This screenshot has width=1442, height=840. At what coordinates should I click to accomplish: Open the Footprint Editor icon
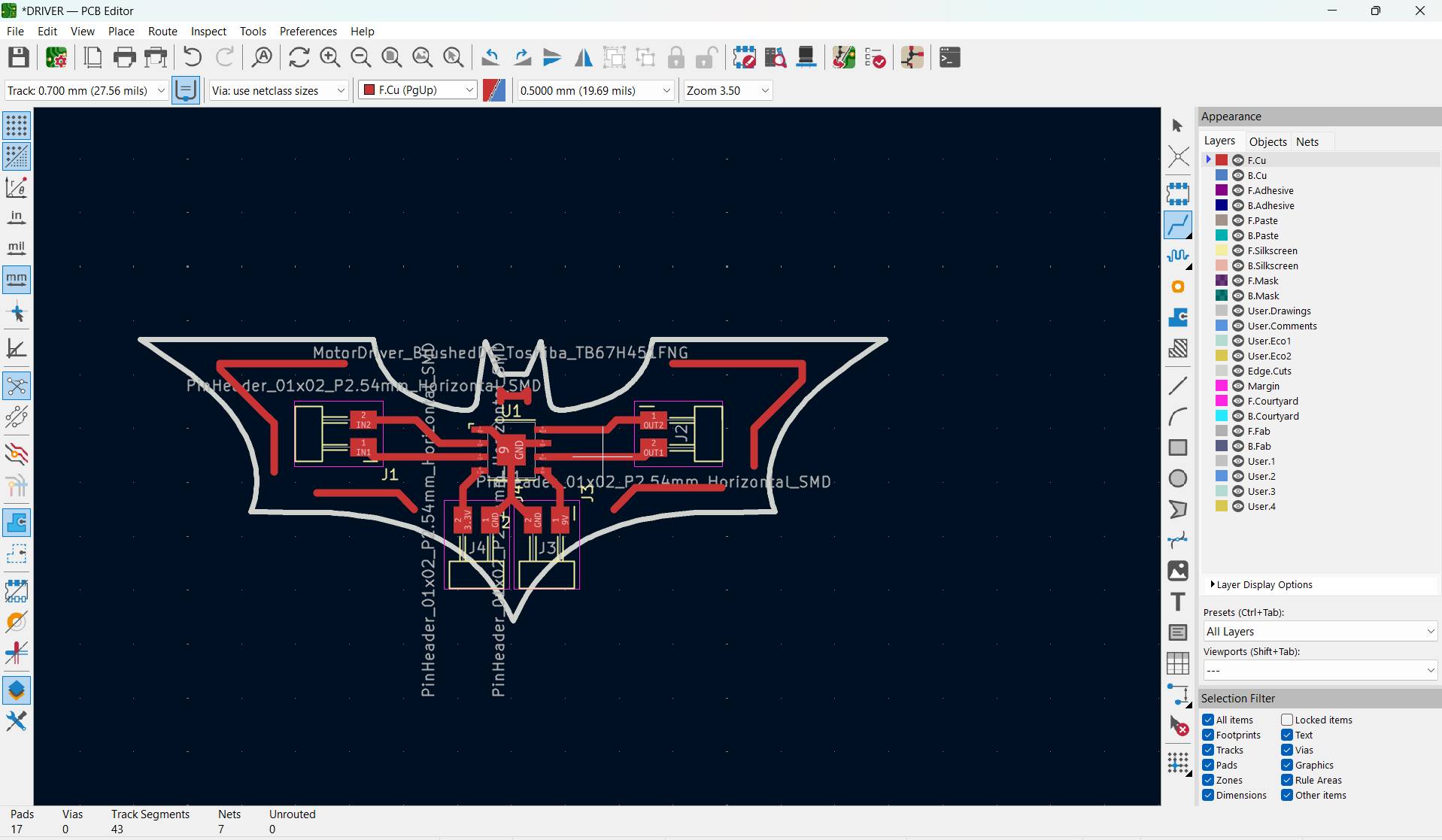pos(745,57)
